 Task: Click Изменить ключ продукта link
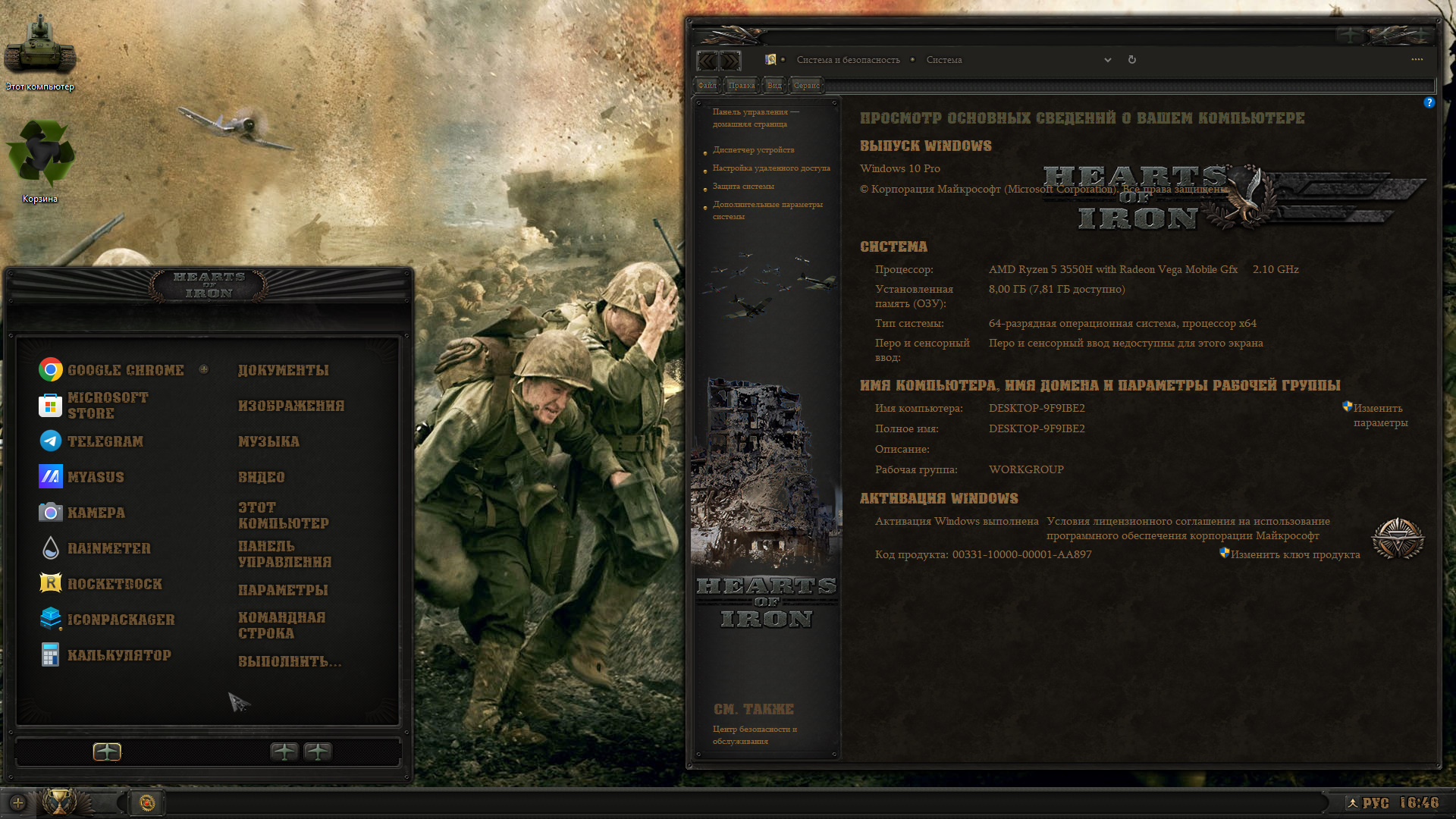(x=1294, y=554)
